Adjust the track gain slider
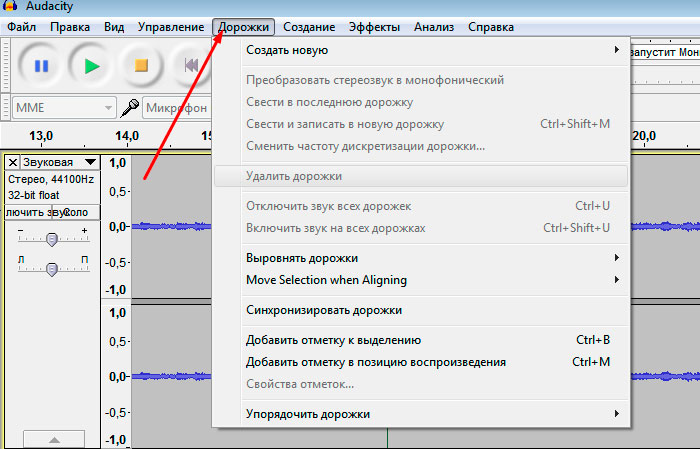The image size is (700, 449). point(52,239)
